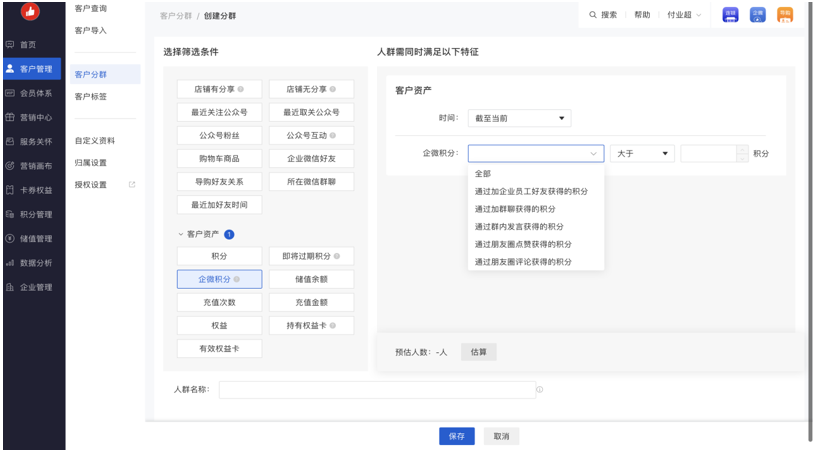
Task: Click the 估算 estimate button
Action: click(x=479, y=352)
